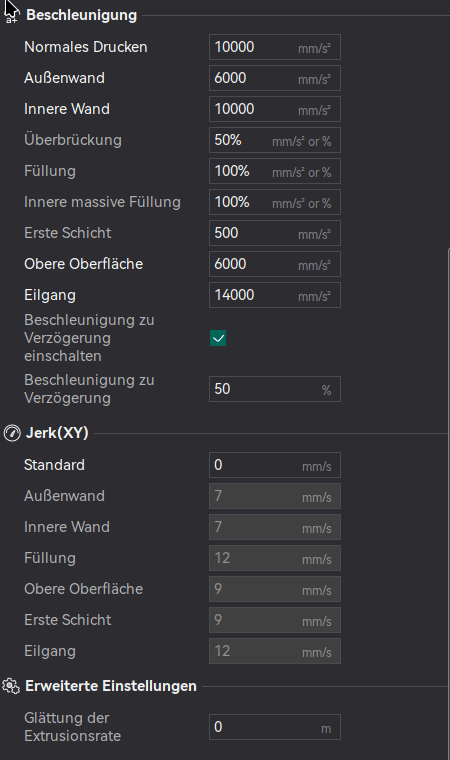Click the Beschleunigung section icon
The image size is (450, 760).
tap(11, 15)
